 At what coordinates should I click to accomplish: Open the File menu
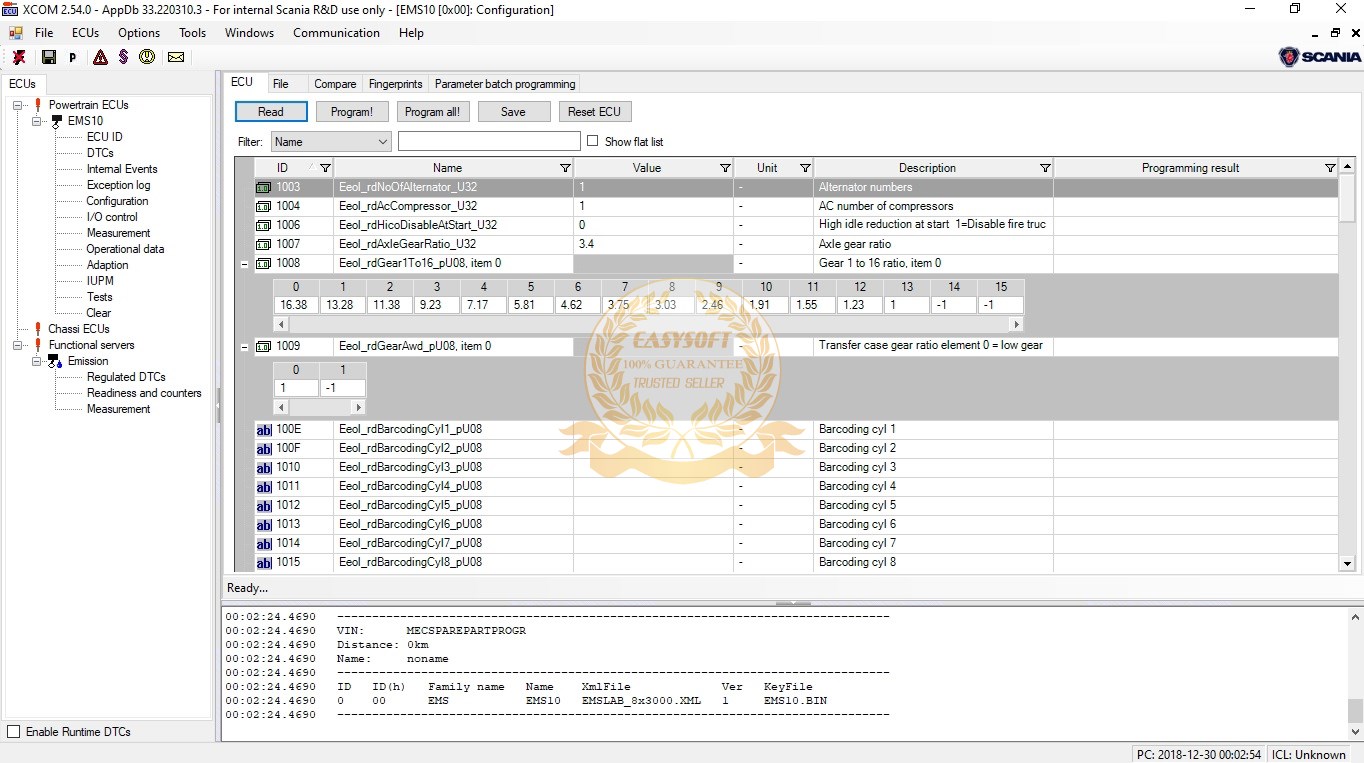click(x=44, y=33)
